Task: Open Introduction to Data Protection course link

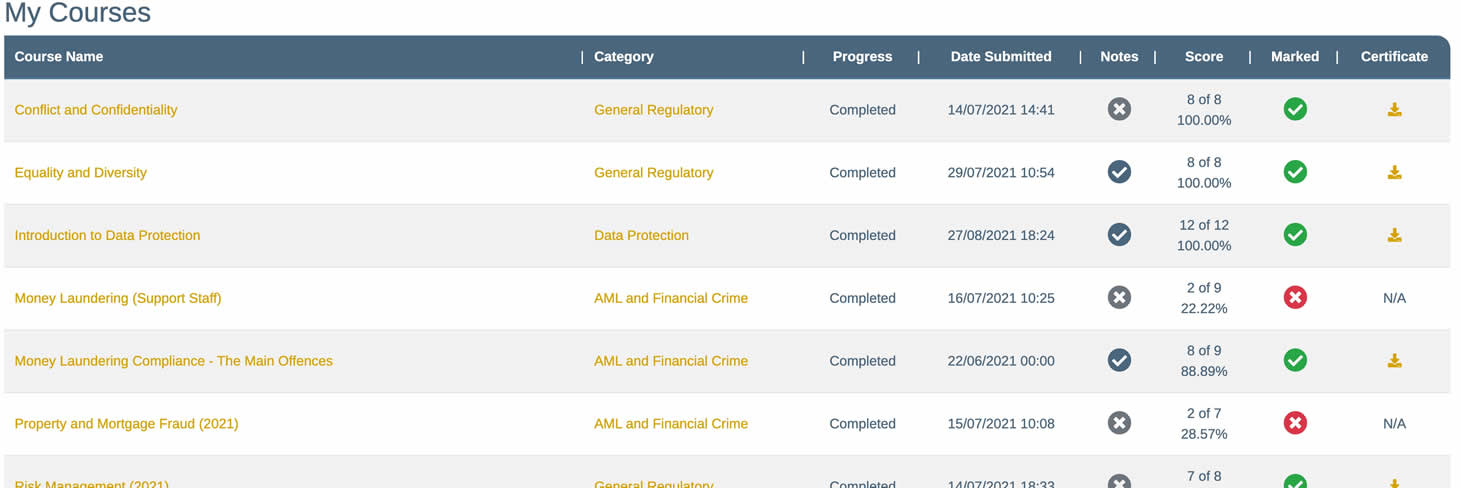Action: point(107,236)
